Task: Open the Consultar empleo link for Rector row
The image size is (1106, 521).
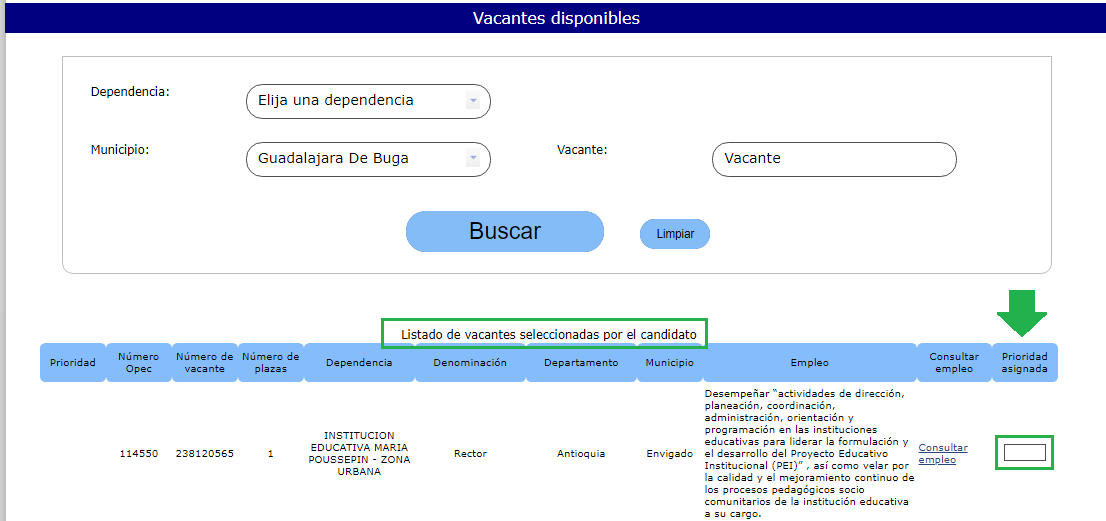Action: tap(942, 454)
